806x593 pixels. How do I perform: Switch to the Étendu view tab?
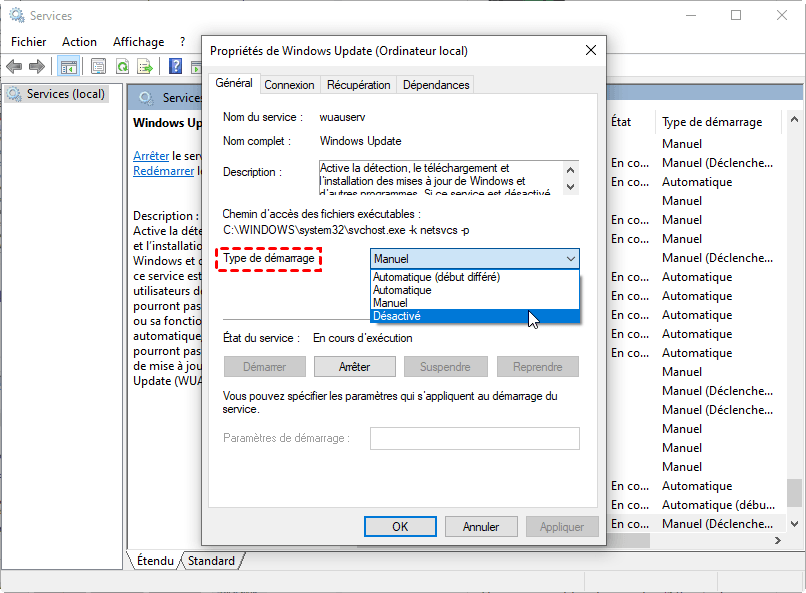point(155,561)
